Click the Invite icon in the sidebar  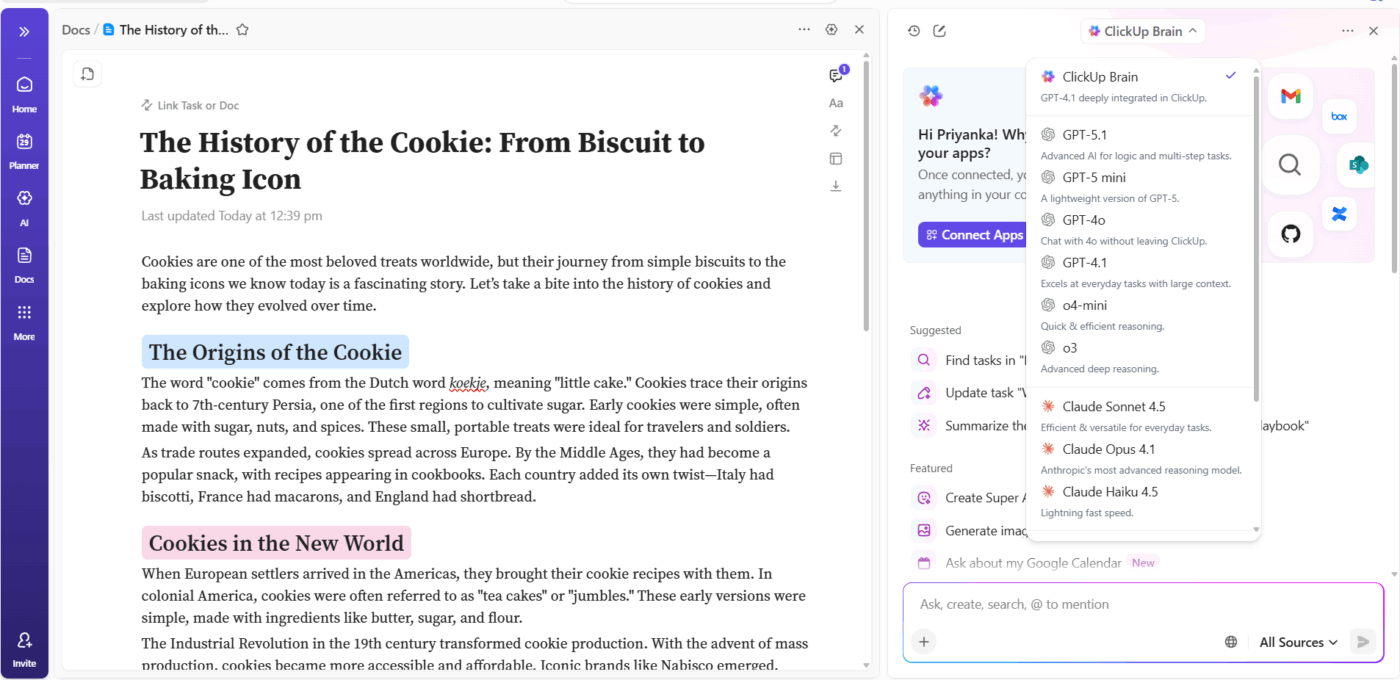coord(24,648)
